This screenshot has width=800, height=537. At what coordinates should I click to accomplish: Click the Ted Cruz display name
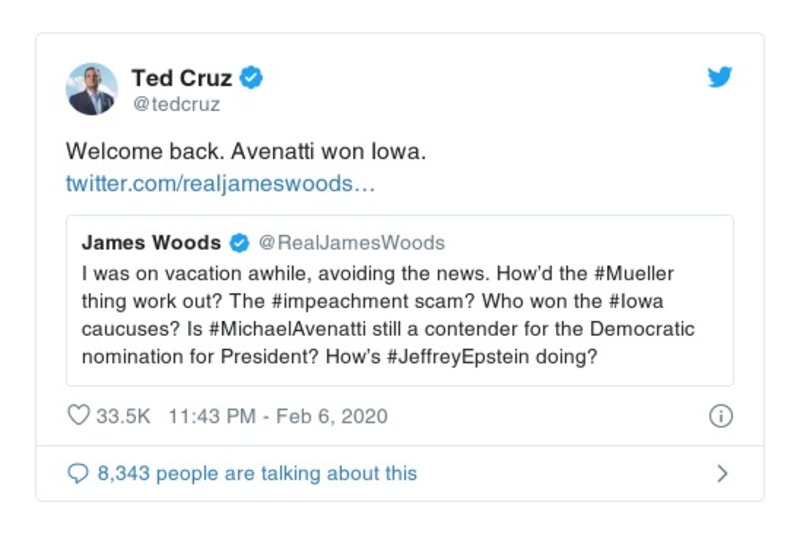181,78
